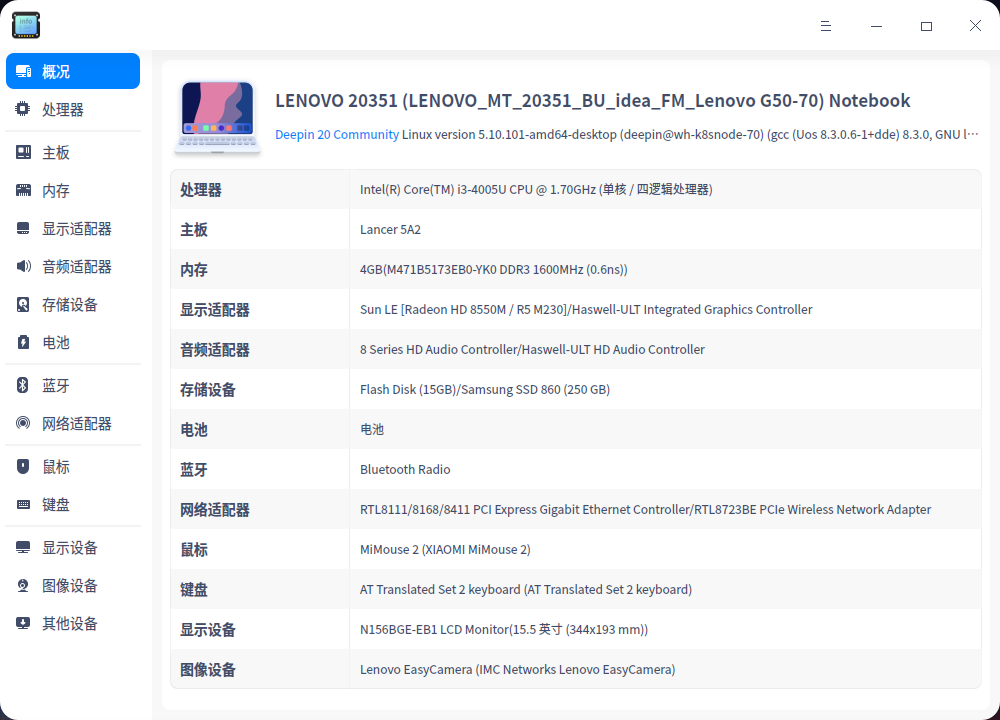1000x720 pixels.
Task: Select the 概况 label in sidebar
Action: [56, 71]
